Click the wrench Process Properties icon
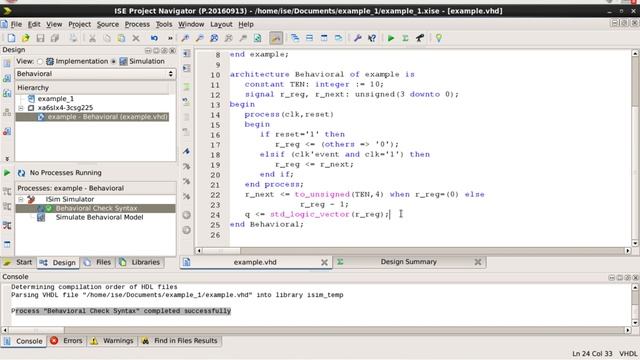Viewport: 640px width, 360px height. point(358,38)
